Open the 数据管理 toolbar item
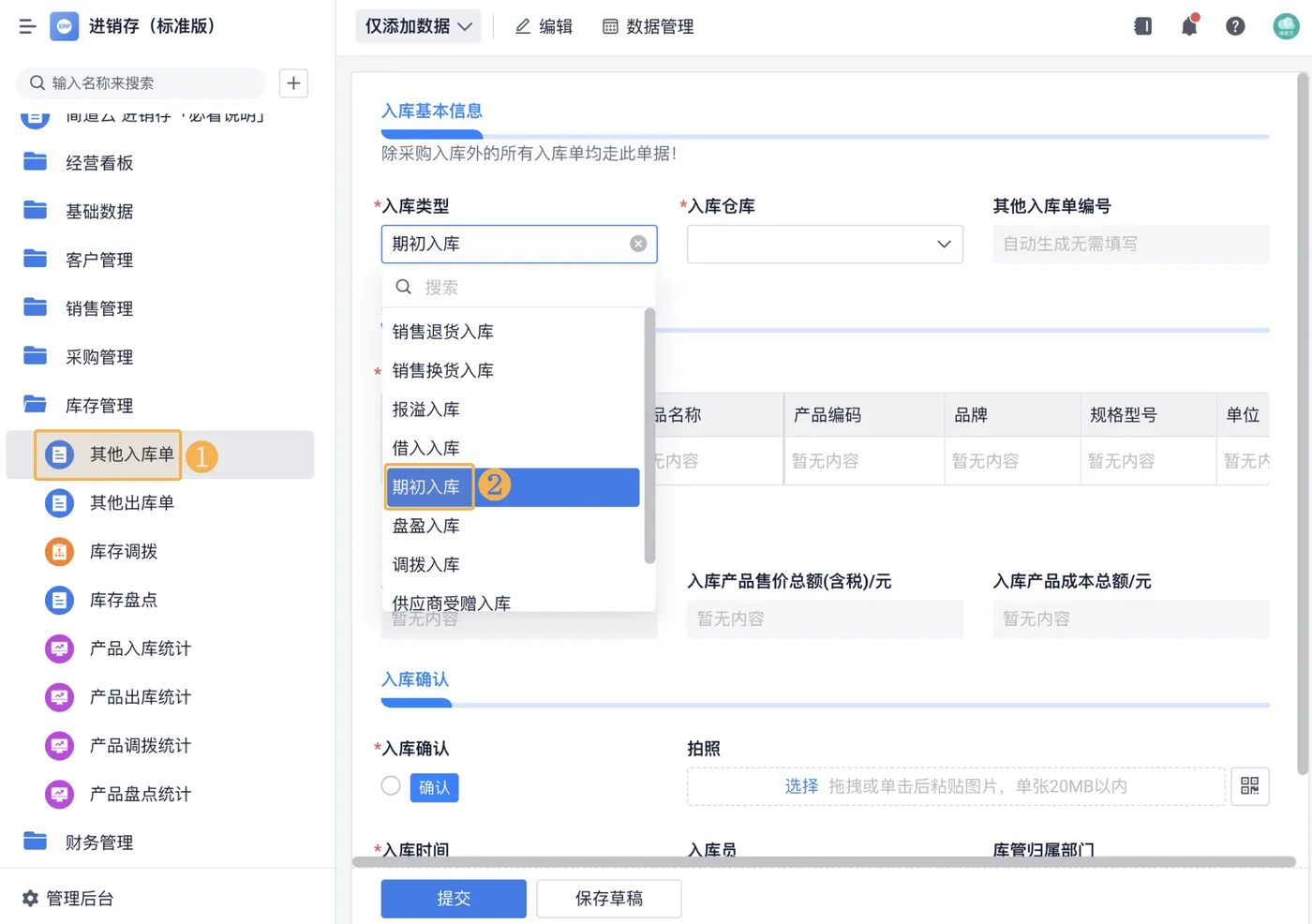The image size is (1312, 924). (648, 26)
